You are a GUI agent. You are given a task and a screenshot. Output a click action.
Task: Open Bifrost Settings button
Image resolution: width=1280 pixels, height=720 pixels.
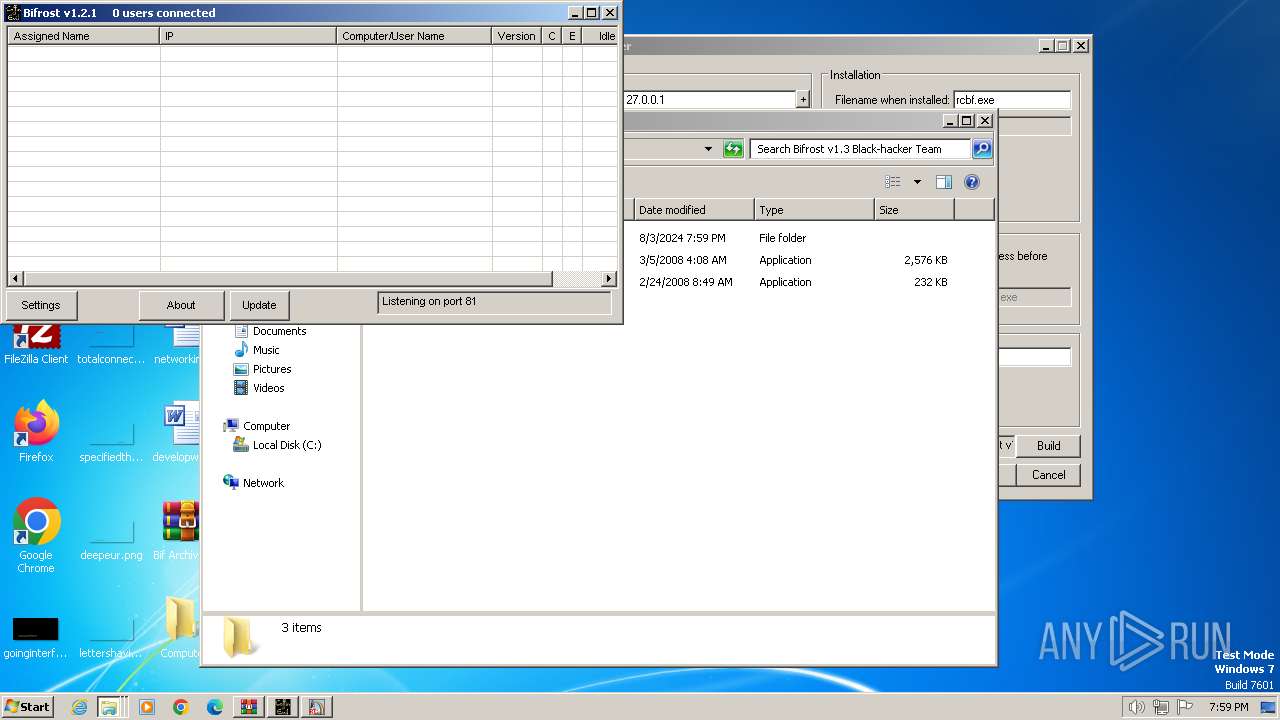tap(41, 305)
